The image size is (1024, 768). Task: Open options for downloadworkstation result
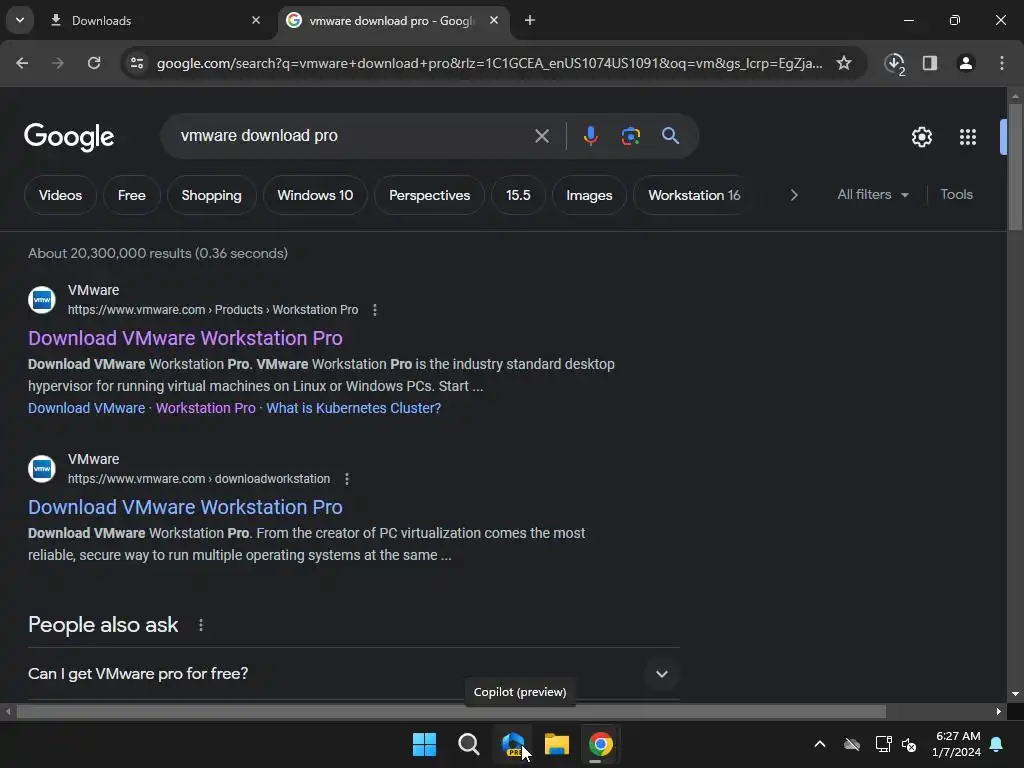click(x=347, y=479)
